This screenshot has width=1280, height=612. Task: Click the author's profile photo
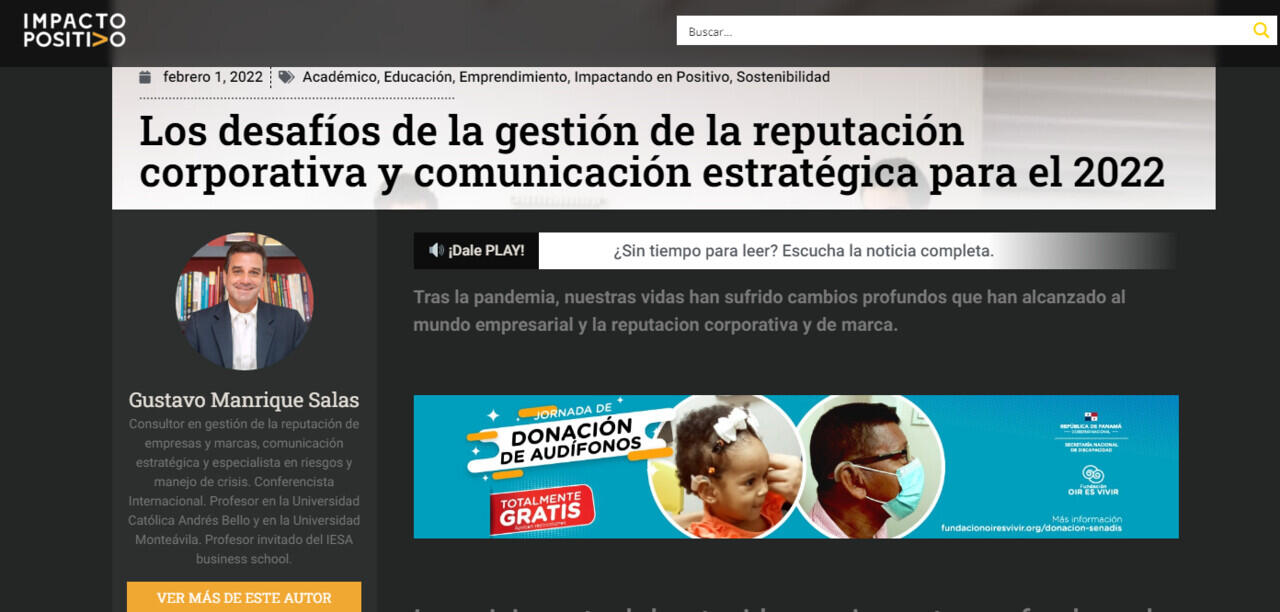pyautogui.click(x=244, y=301)
